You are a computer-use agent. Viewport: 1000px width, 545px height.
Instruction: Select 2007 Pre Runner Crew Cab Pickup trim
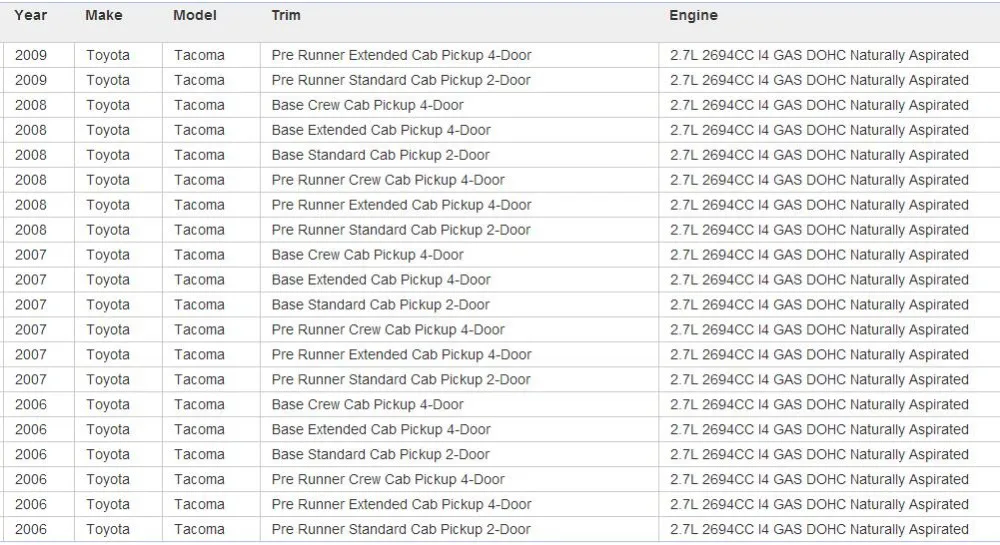[x=388, y=330]
